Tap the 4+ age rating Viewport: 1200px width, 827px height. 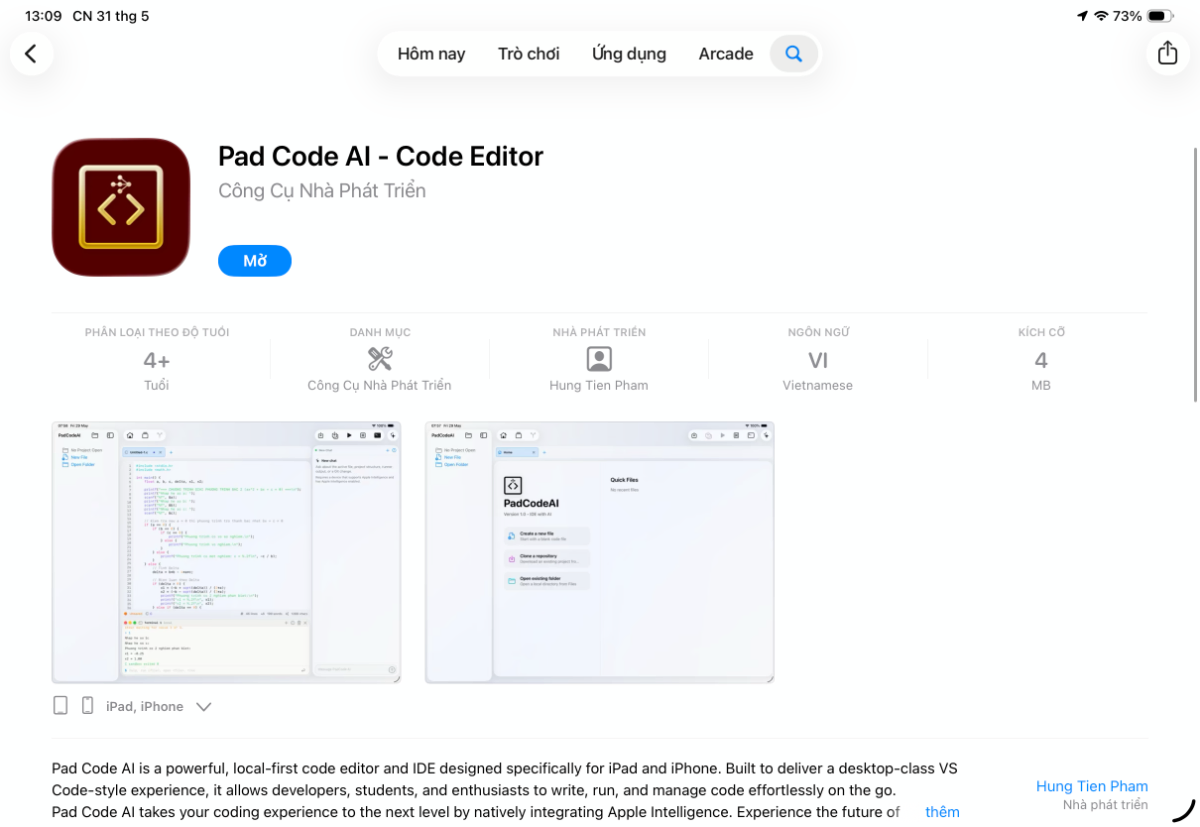click(157, 360)
